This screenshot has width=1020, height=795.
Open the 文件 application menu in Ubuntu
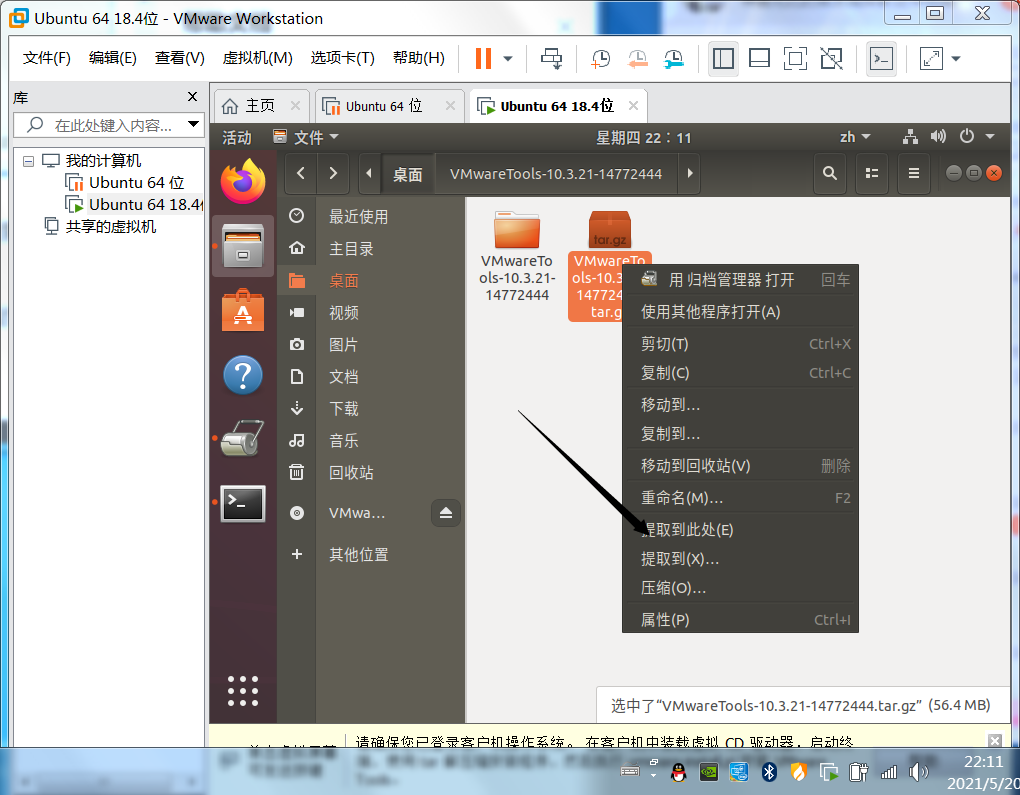tap(306, 137)
